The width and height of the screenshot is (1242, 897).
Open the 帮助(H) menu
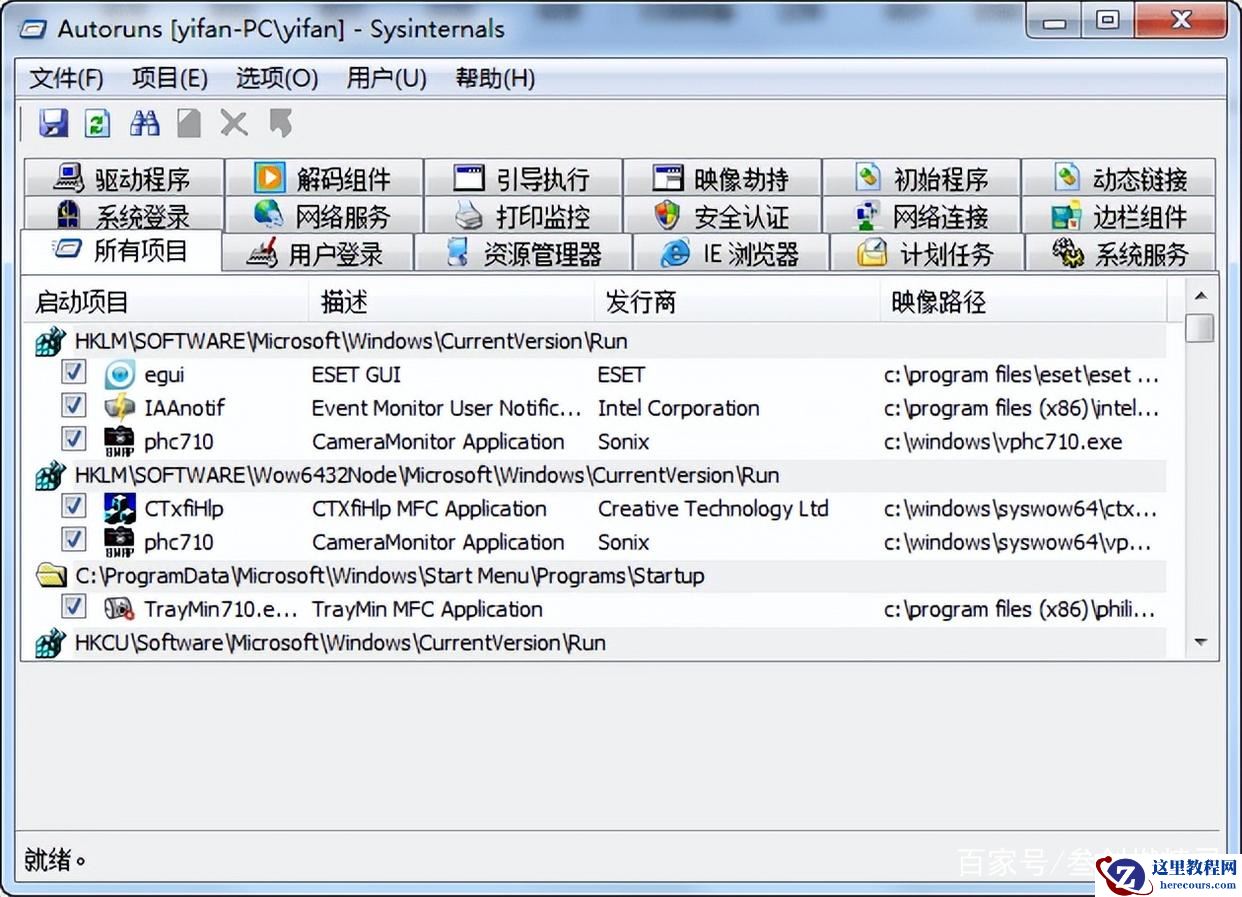click(x=495, y=78)
